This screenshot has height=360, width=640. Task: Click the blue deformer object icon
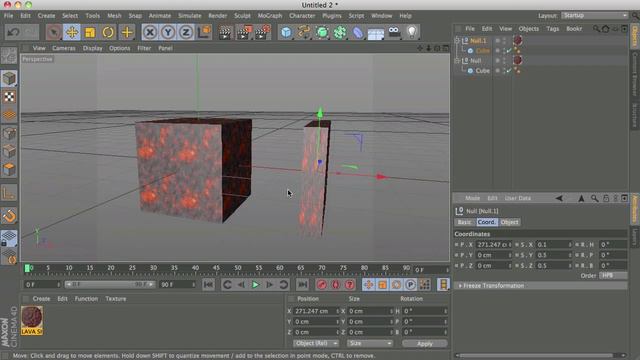358,32
